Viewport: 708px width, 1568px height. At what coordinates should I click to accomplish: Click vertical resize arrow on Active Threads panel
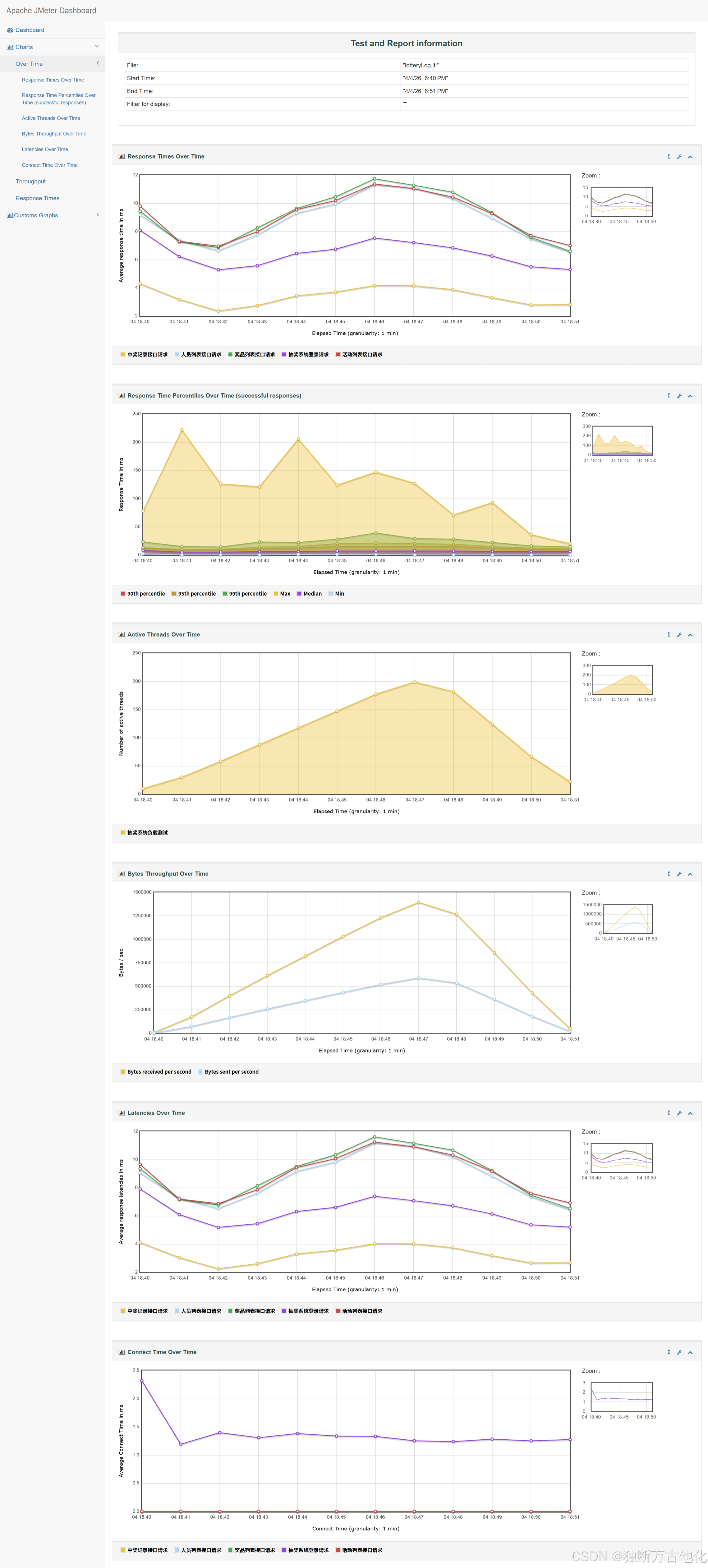coord(668,634)
